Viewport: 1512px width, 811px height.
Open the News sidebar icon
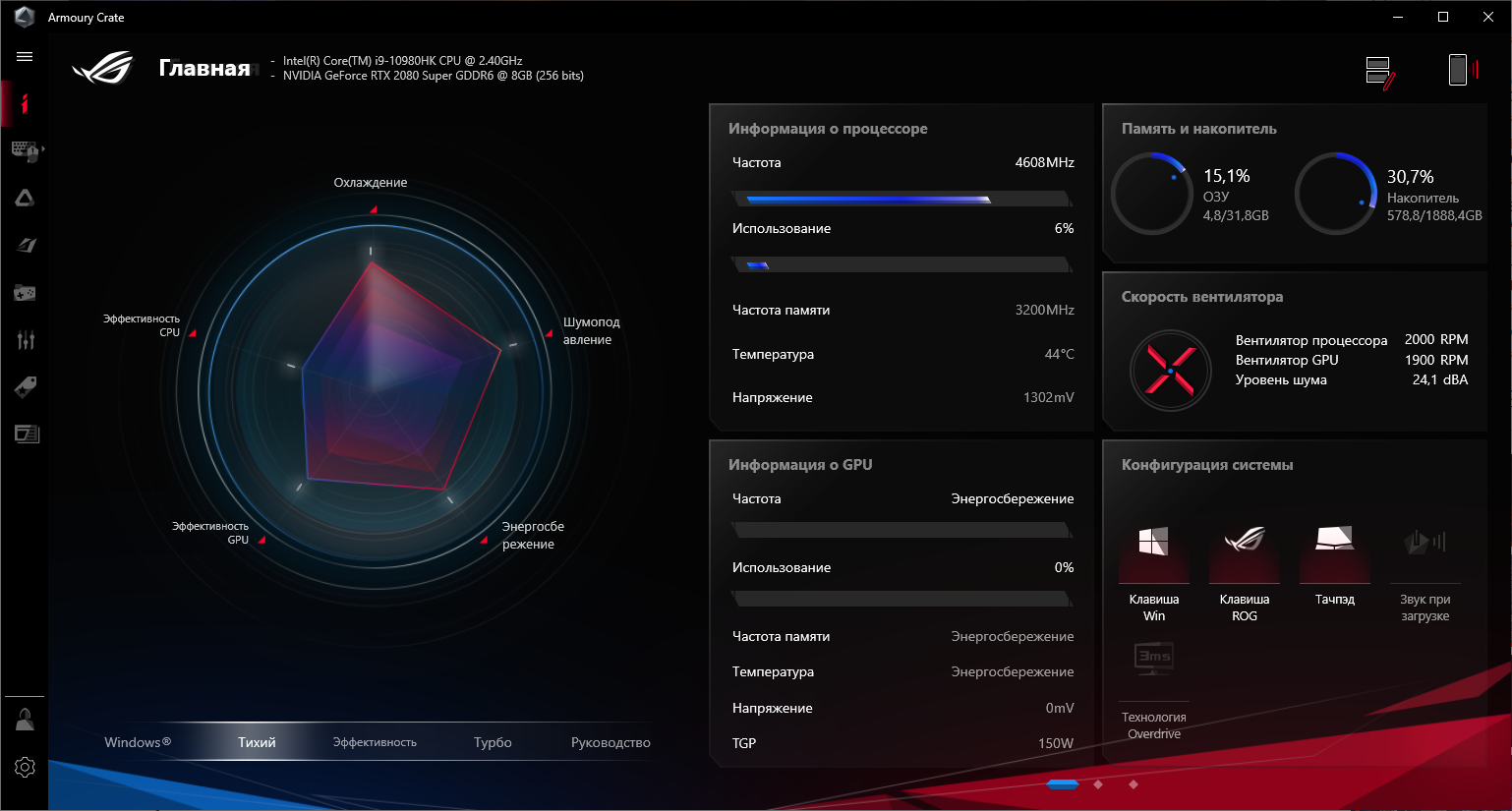coord(27,434)
